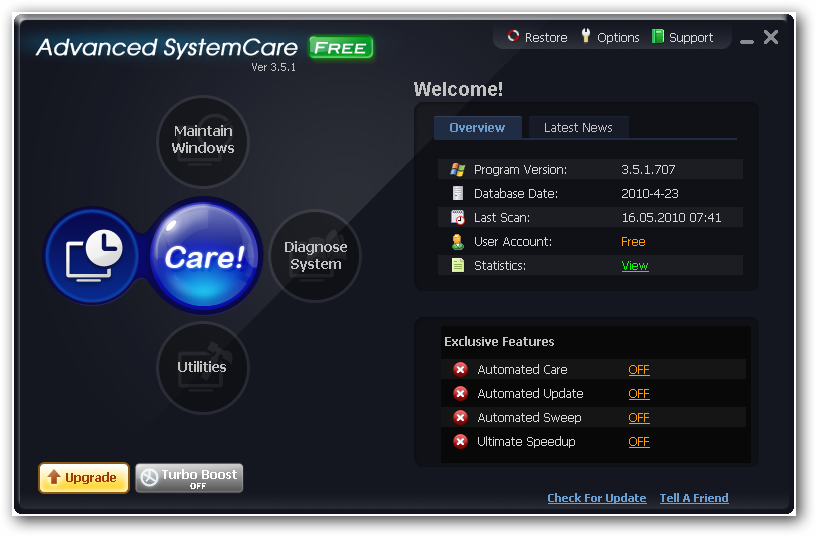Viewport: 816px width, 536px height.
Task: Switch to the Latest News tab
Action: [x=578, y=127]
